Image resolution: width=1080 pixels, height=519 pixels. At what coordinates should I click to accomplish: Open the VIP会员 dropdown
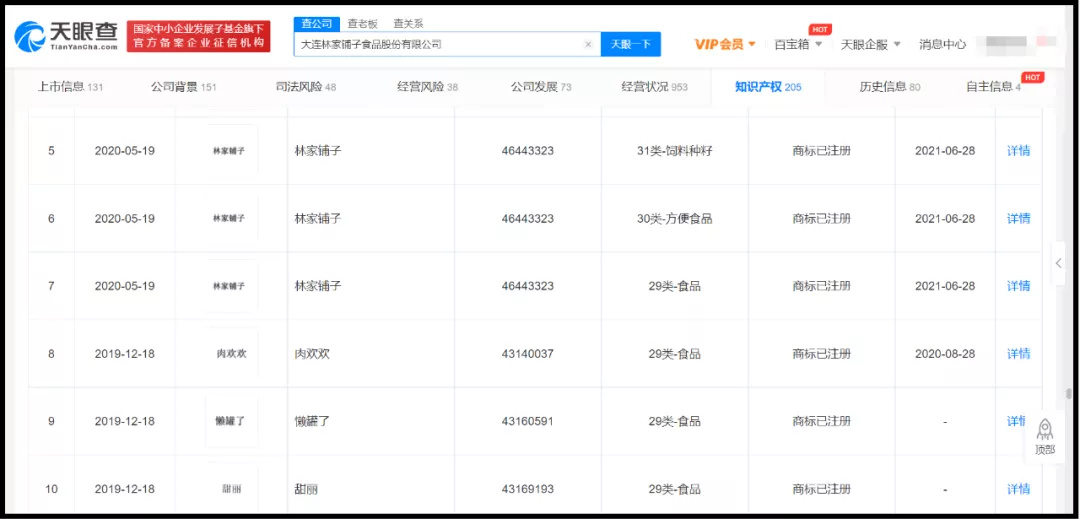click(x=725, y=44)
